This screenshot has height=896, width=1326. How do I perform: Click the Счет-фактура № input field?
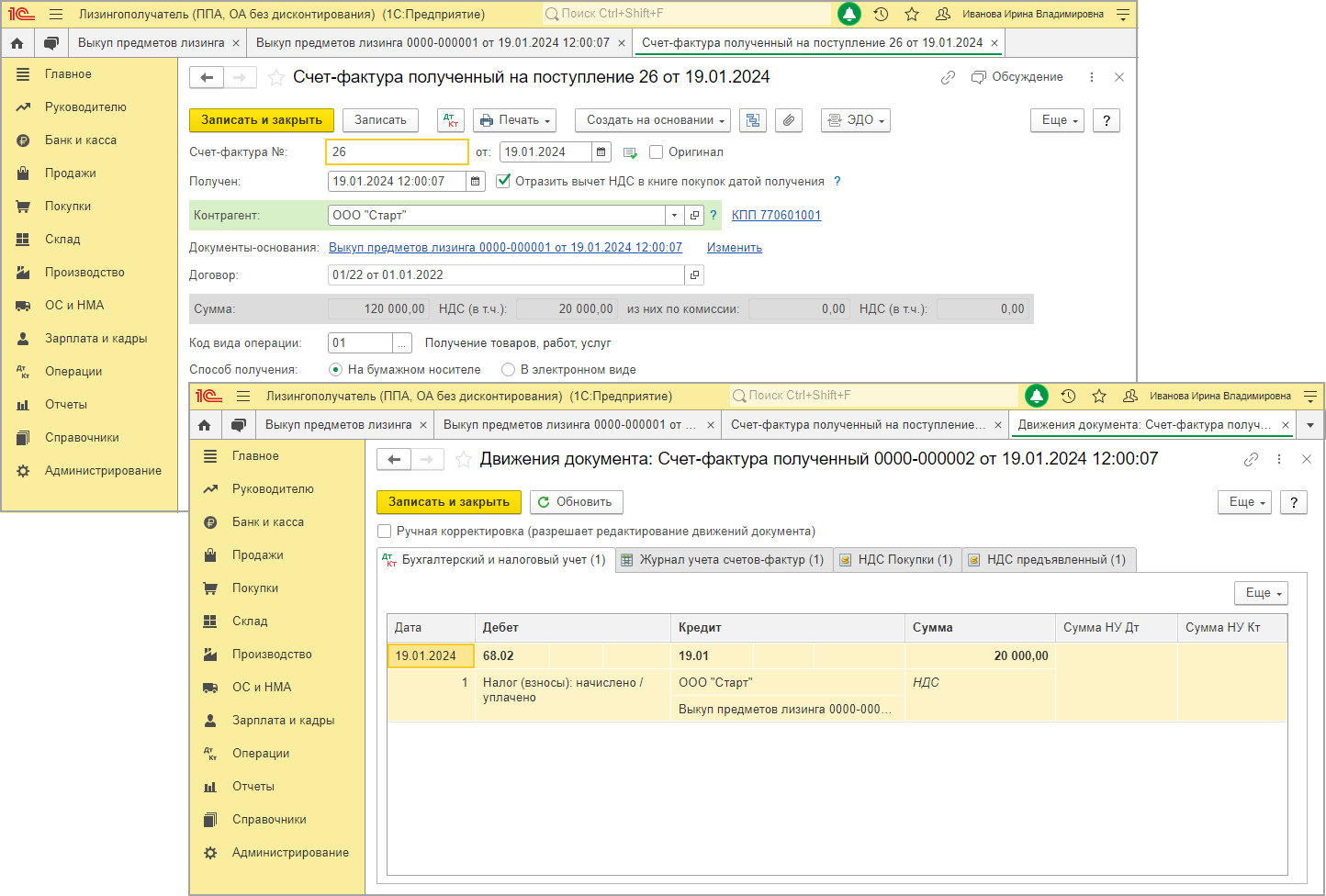[x=396, y=152]
